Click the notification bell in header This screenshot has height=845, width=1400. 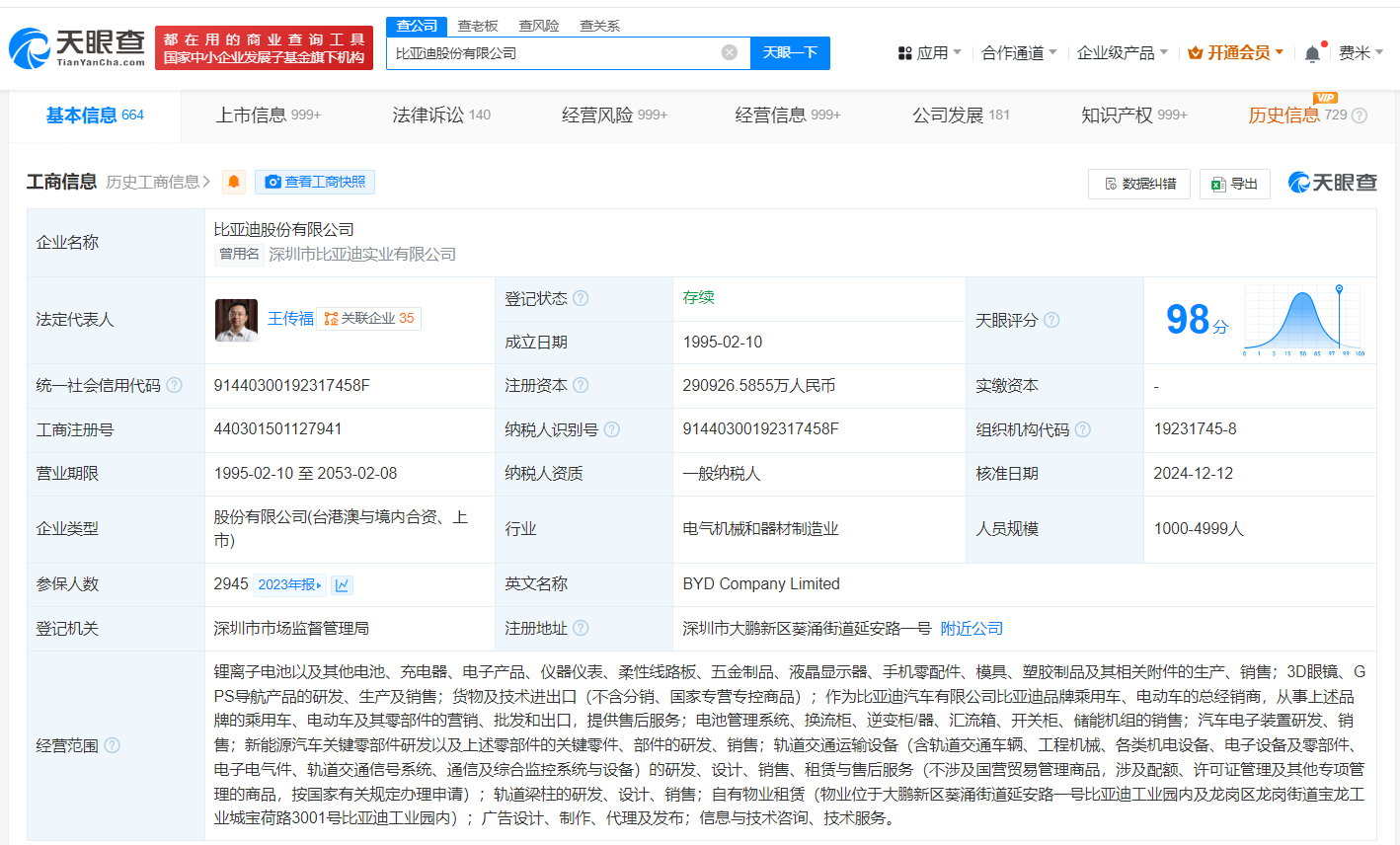coord(1312,53)
